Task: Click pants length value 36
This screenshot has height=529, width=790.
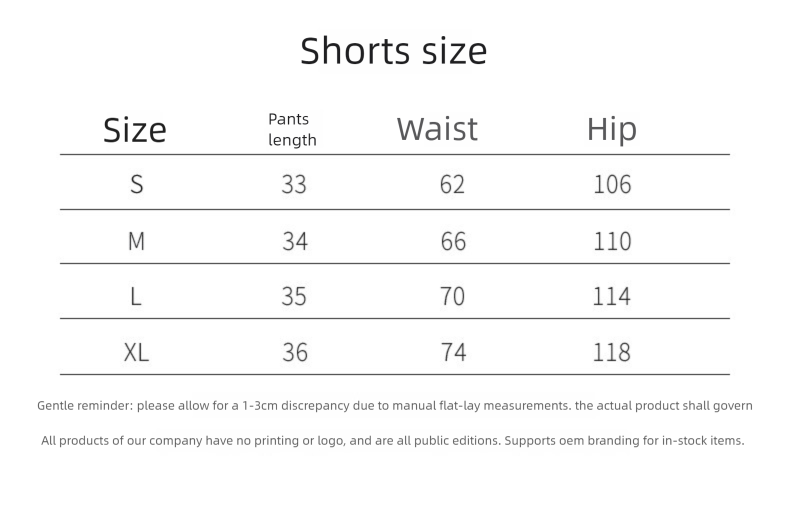Action: tap(294, 352)
